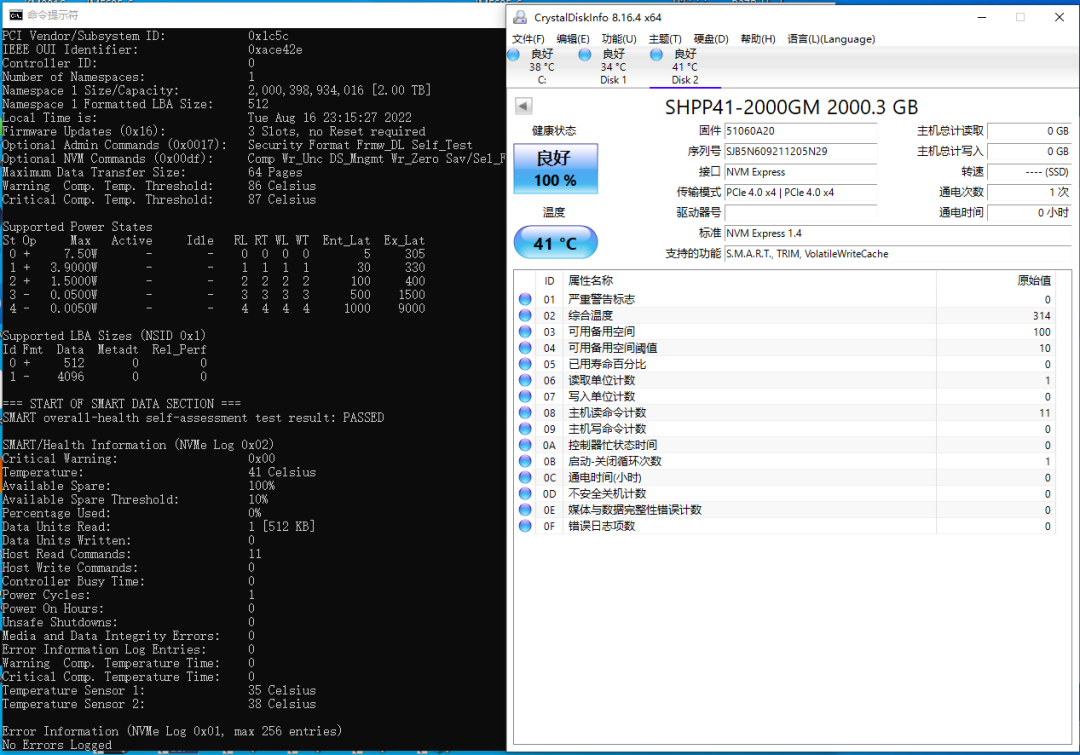This screenshot has width=1080, height=755.
Task: Click 'No Errors Logged' in Command Prompt
Action: (57, 745)
